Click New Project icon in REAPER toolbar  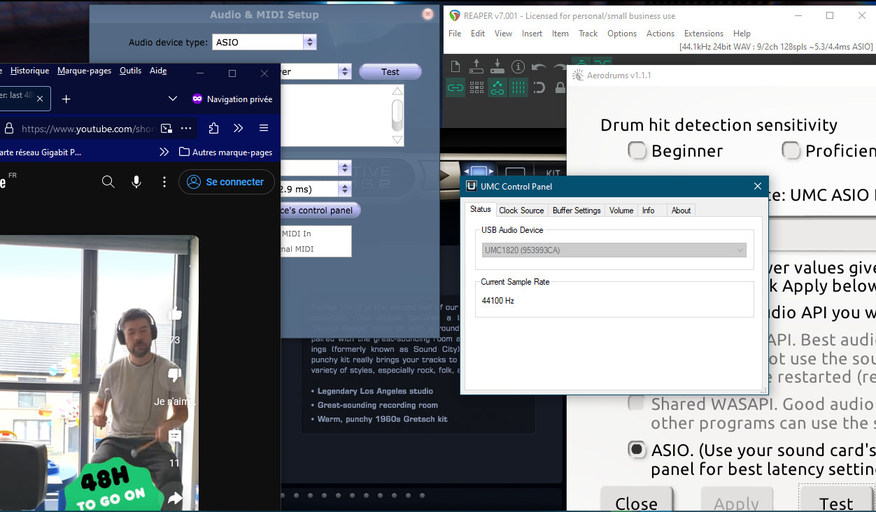455,67
